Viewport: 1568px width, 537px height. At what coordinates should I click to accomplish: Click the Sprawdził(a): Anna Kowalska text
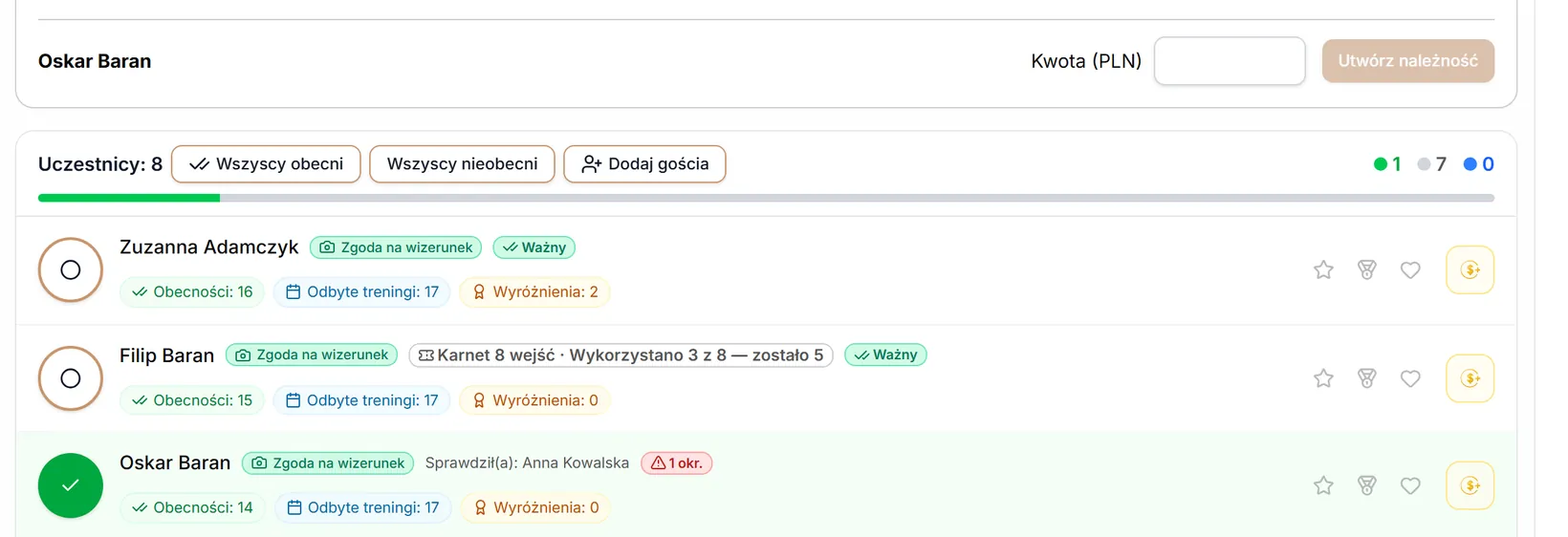(x=527, y=463)
